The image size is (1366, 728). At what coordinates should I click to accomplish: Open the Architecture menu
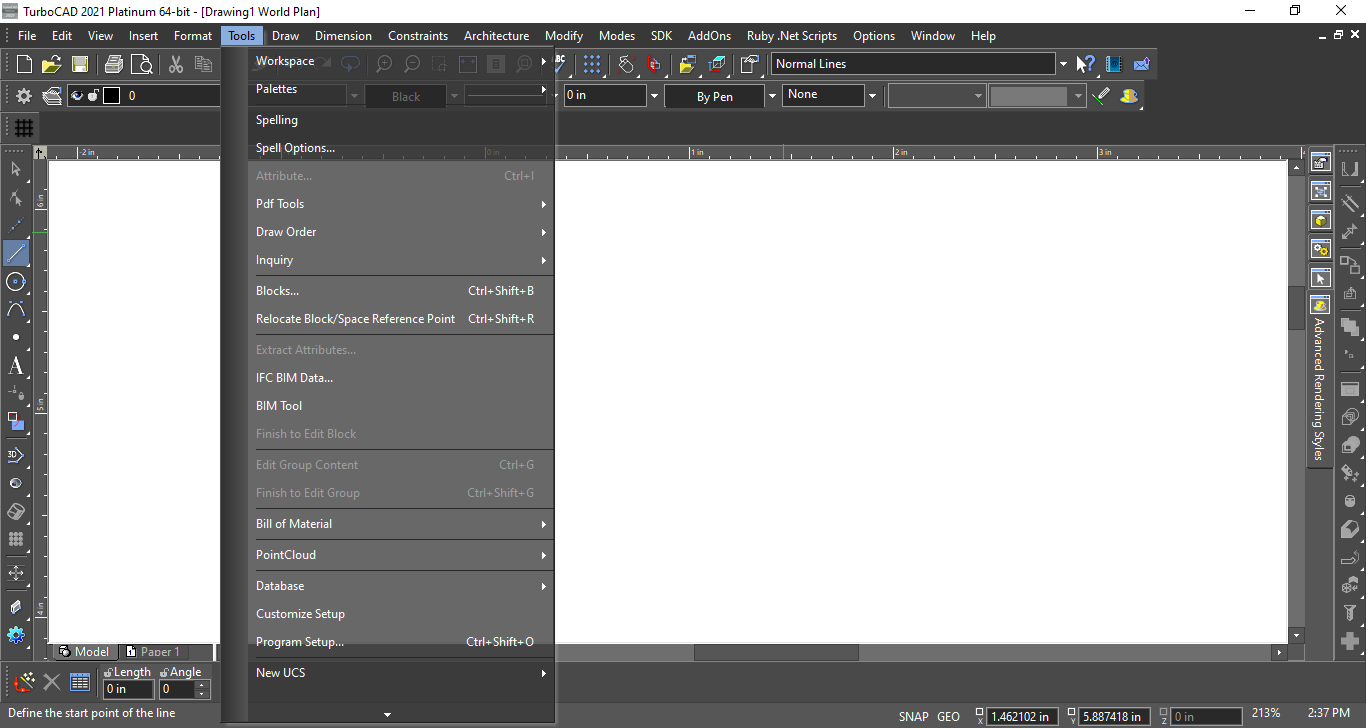click(x=496, y=36)
